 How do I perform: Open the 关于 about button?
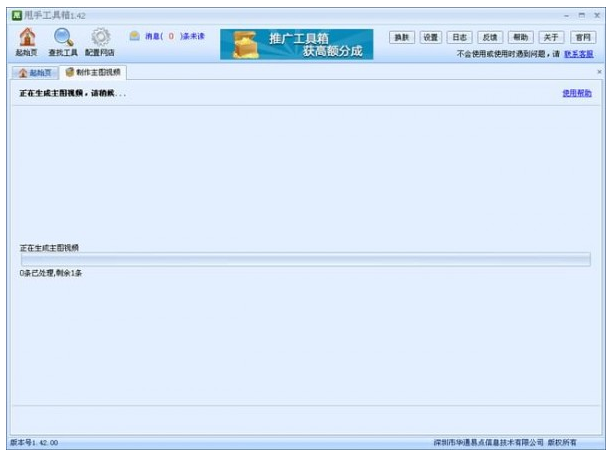551,37
